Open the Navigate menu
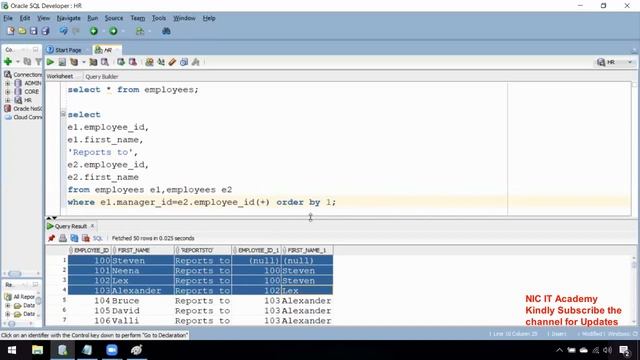This screenshot has height=360, width=640. [68, 18]
